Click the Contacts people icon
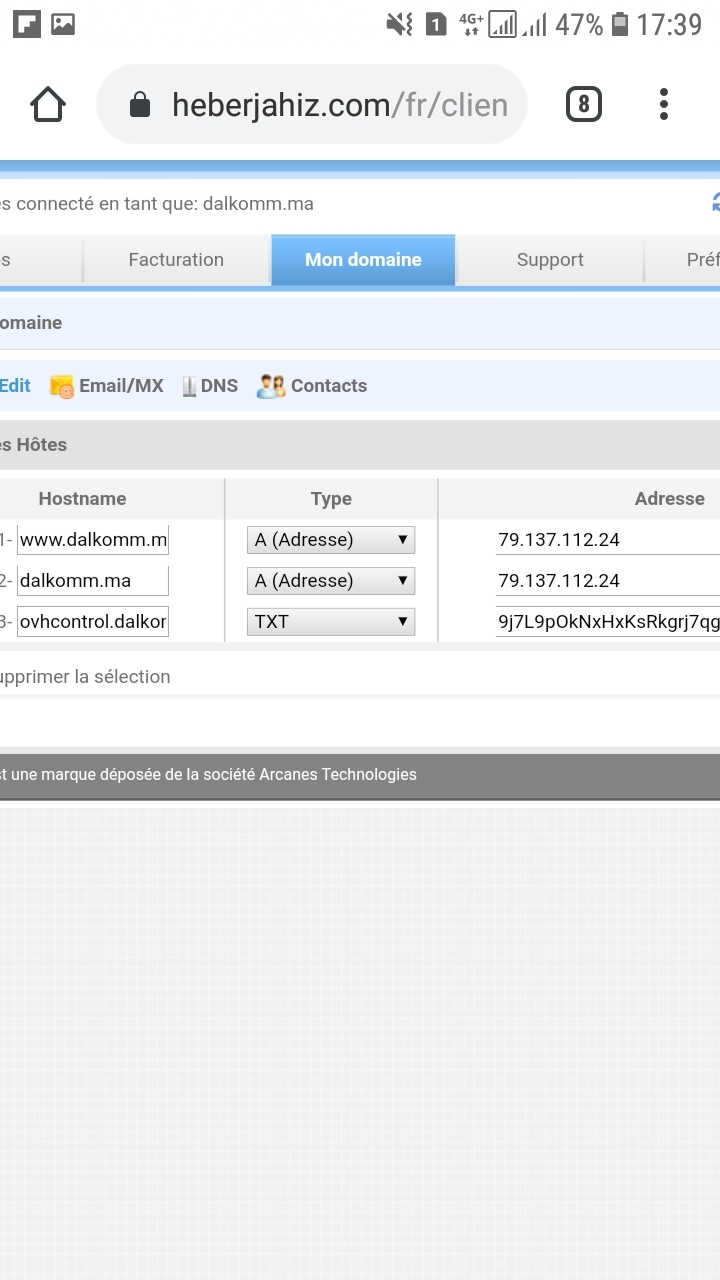720x1280 pixels. click(x=271, y=386)
